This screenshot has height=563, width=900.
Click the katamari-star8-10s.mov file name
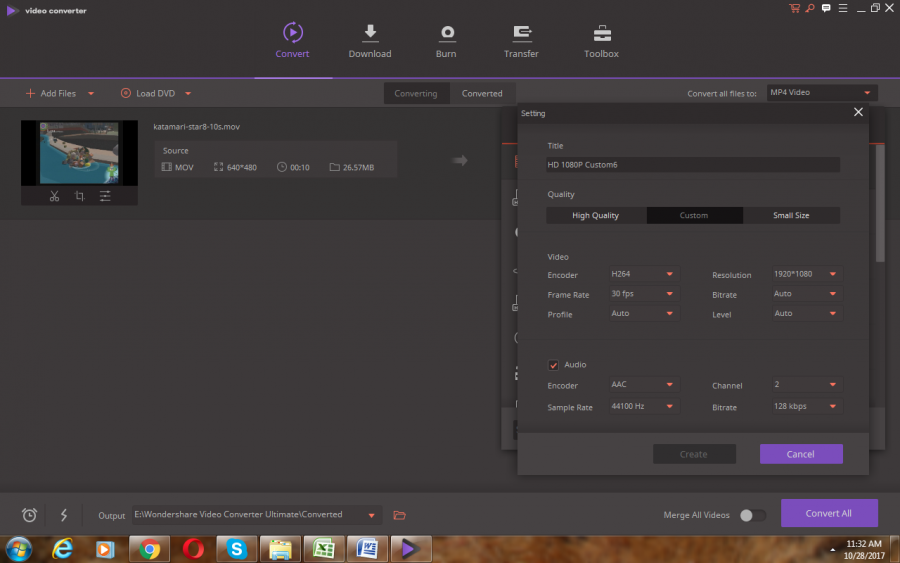pyautogui.click(x=196, y=127)
